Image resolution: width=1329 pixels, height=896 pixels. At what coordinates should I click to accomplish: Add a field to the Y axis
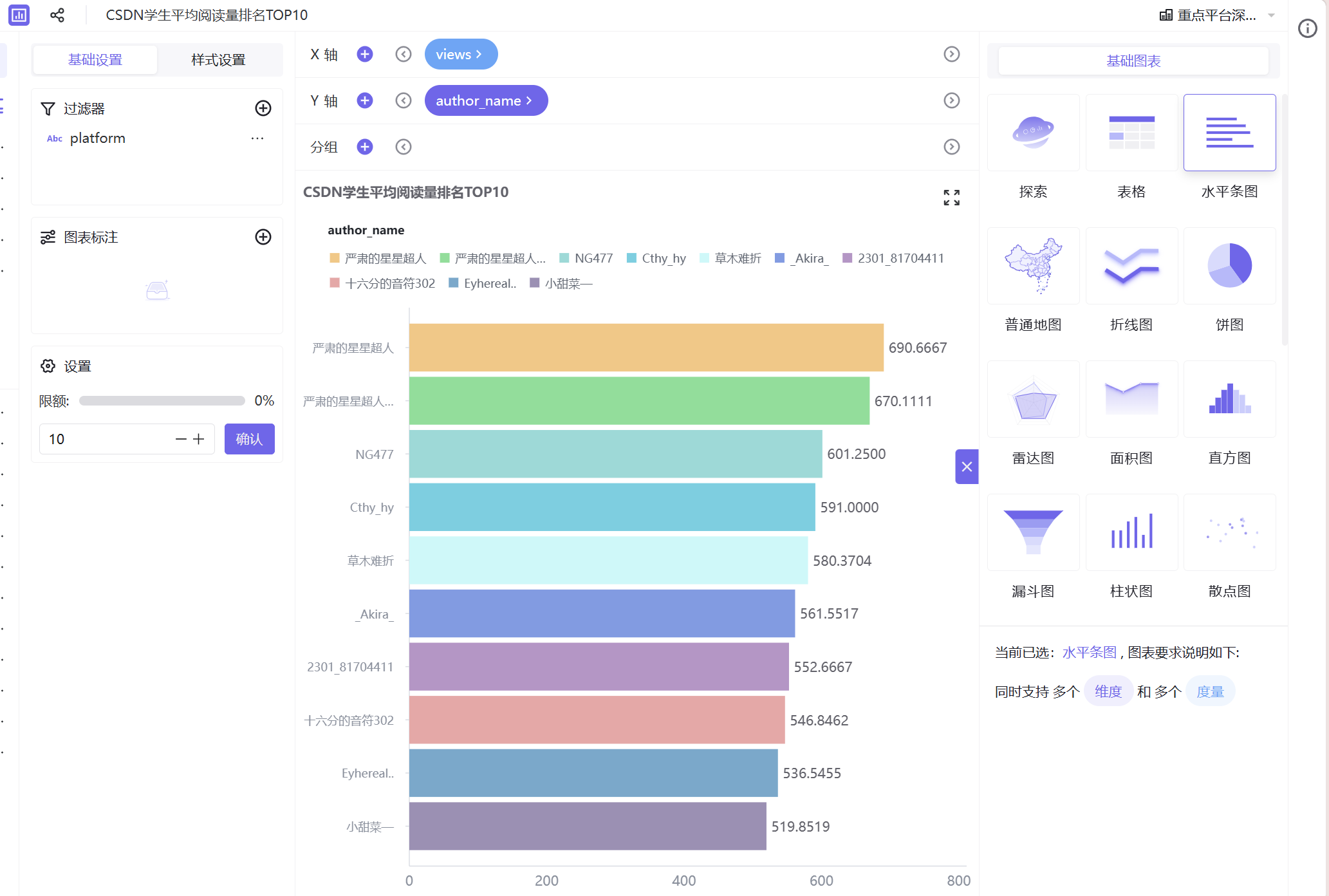click(x=365, y=100)
